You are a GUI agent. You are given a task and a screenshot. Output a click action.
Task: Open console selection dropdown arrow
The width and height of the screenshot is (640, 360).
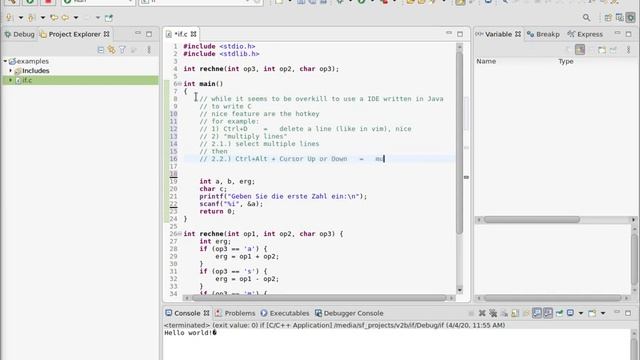click(581, 313)
